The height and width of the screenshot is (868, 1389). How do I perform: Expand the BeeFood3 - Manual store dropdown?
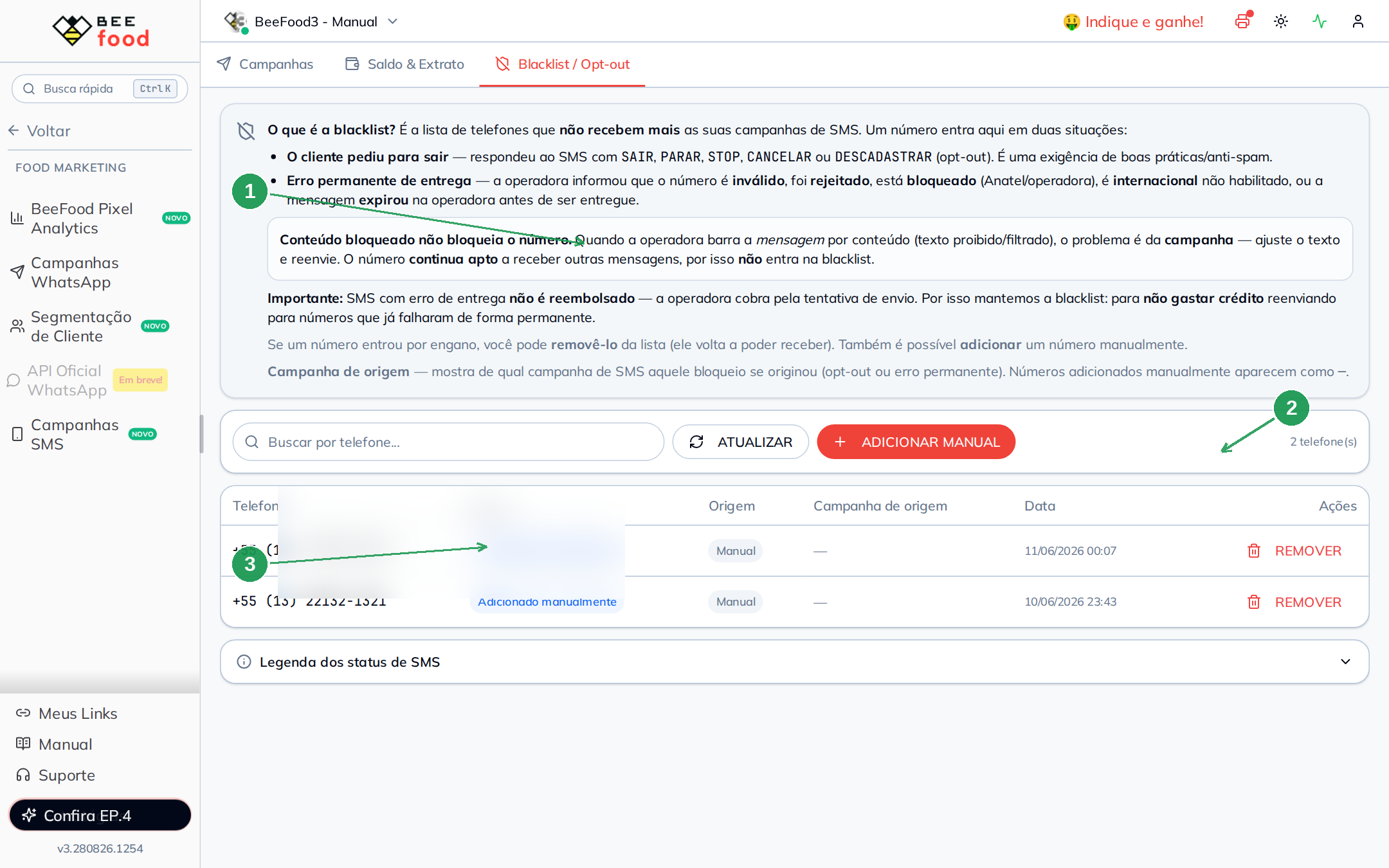(393, 22)
